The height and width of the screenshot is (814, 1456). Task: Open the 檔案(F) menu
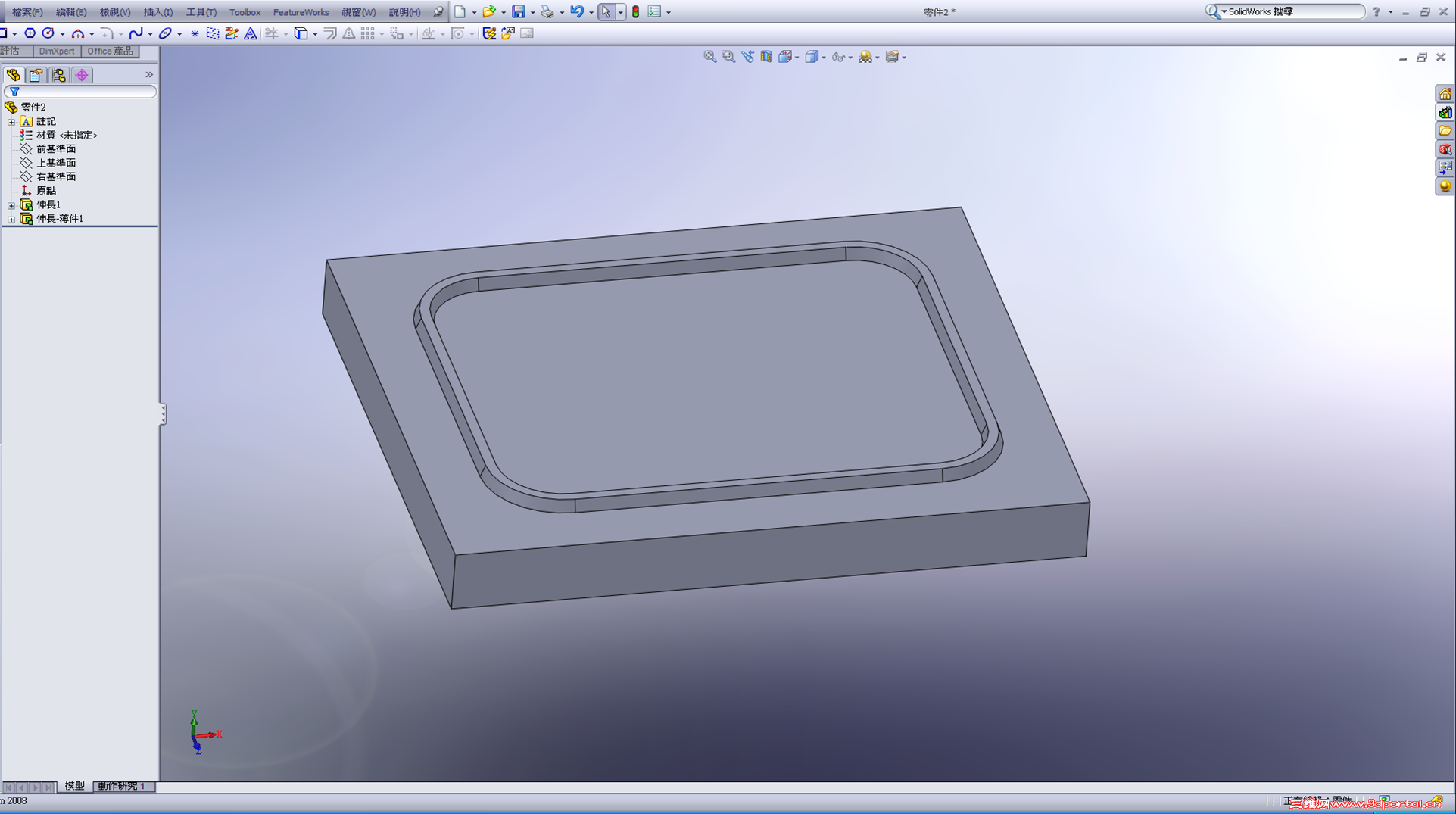pyautogui.click(x=27, y=12)
